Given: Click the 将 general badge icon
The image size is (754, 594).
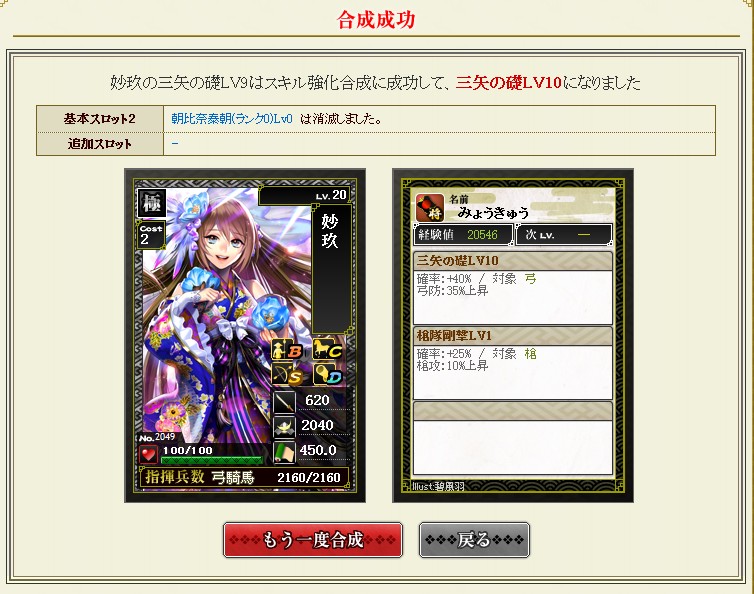Looking at the screenshot, I should coord(430,207).
